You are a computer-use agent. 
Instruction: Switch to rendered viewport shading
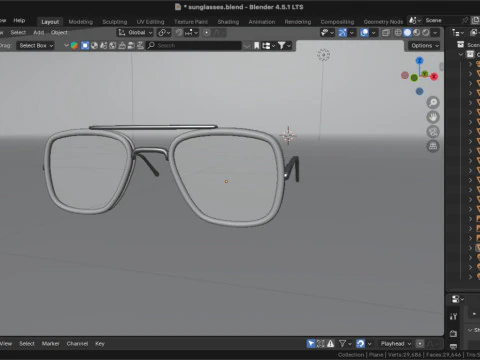[426, 32]
